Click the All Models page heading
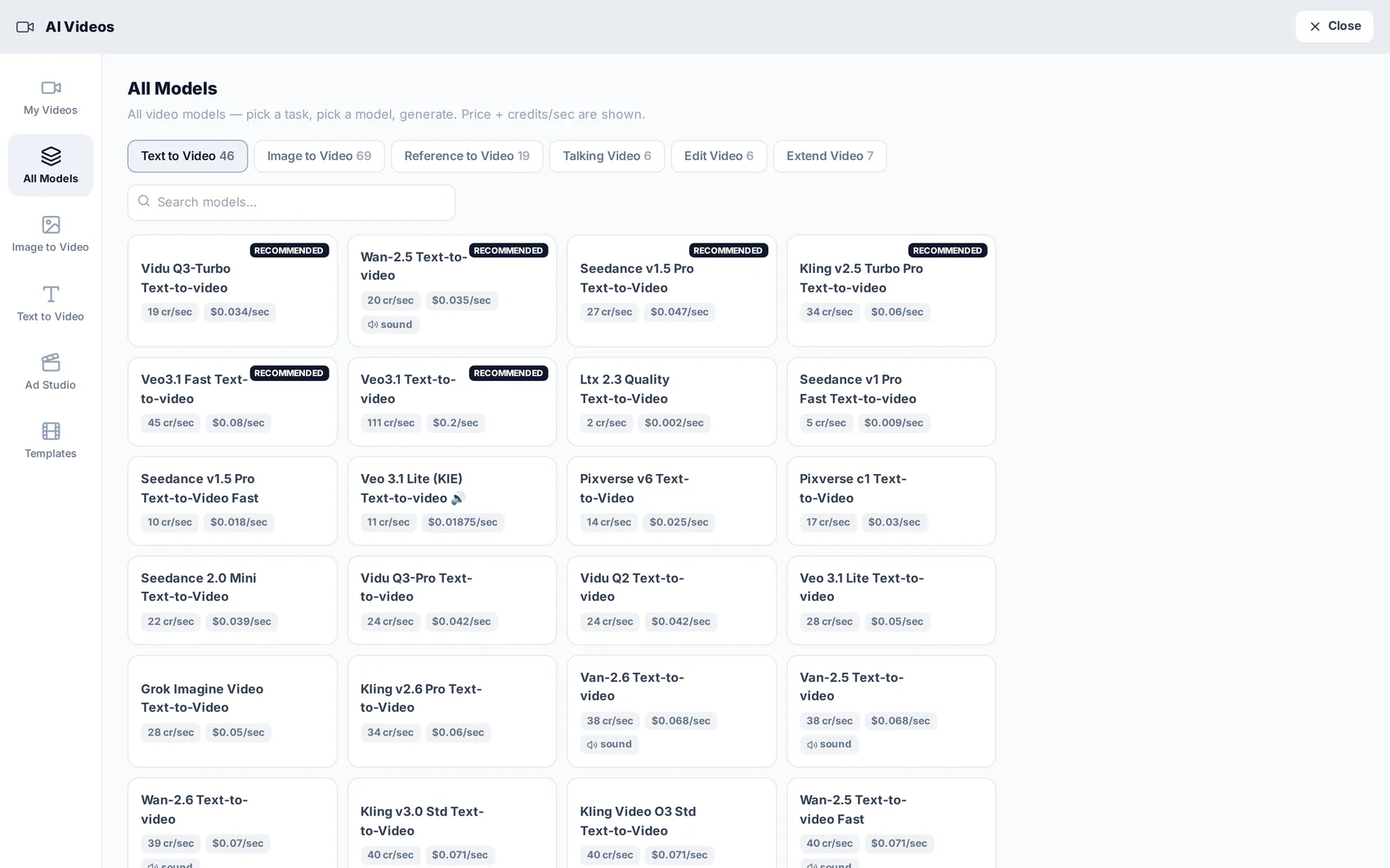Image resolution: width=1390 pixels, height=868 pixels. [x=173, y=88]
